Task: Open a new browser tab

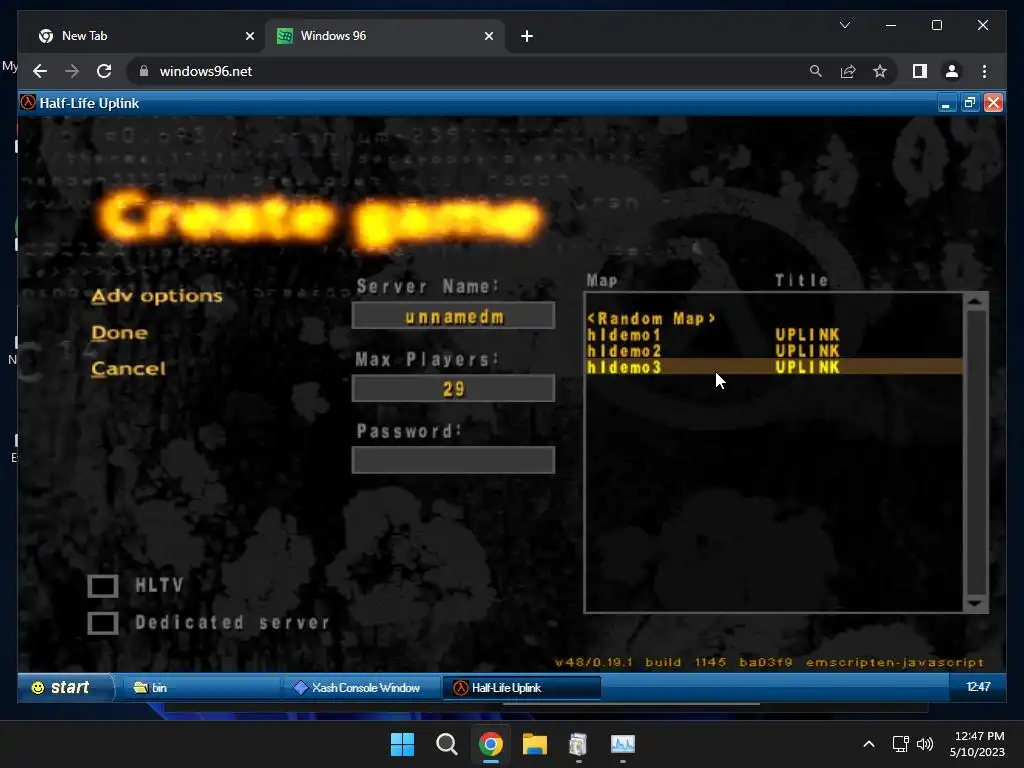Action: point(527,36)
